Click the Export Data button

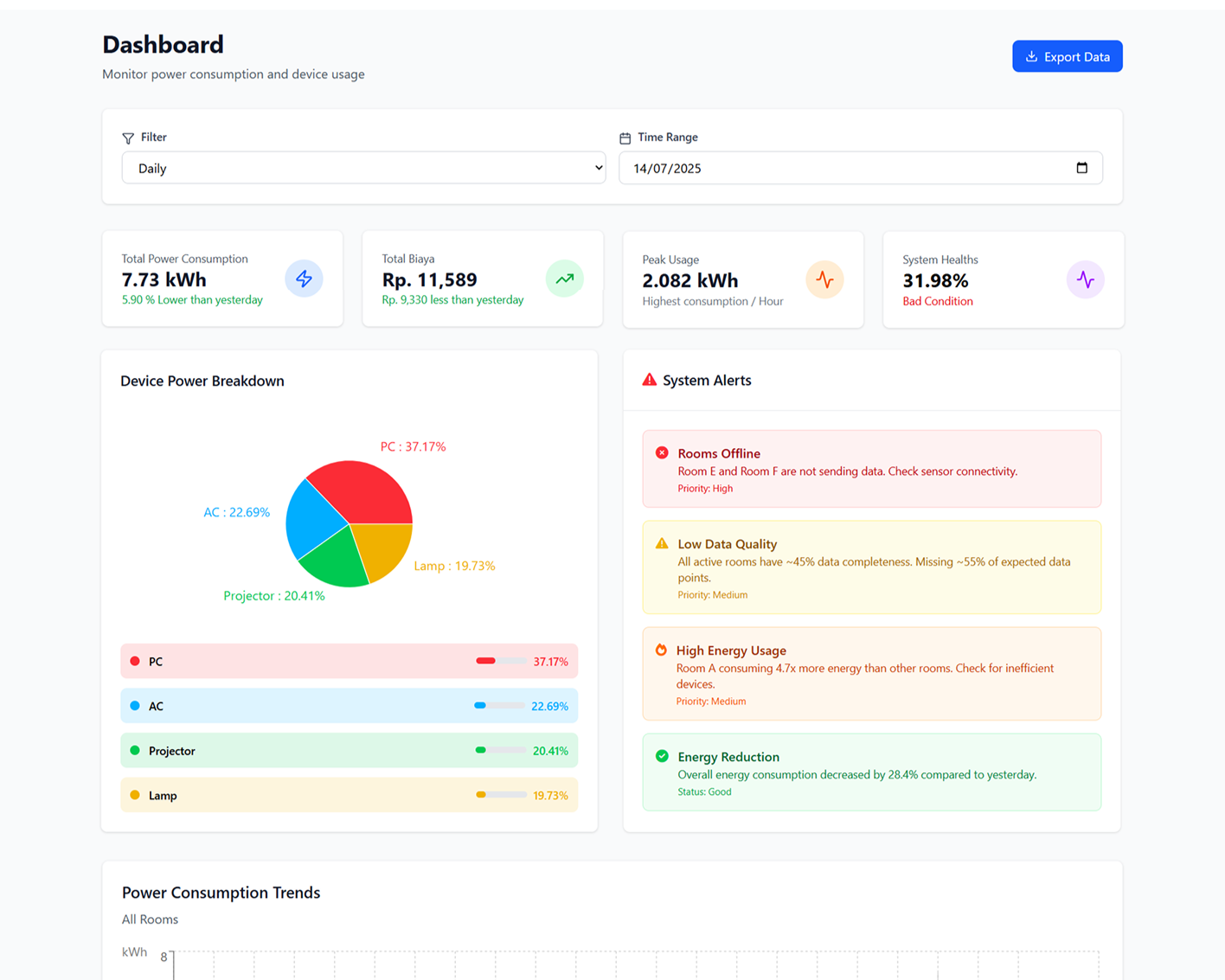[1067, 56]
